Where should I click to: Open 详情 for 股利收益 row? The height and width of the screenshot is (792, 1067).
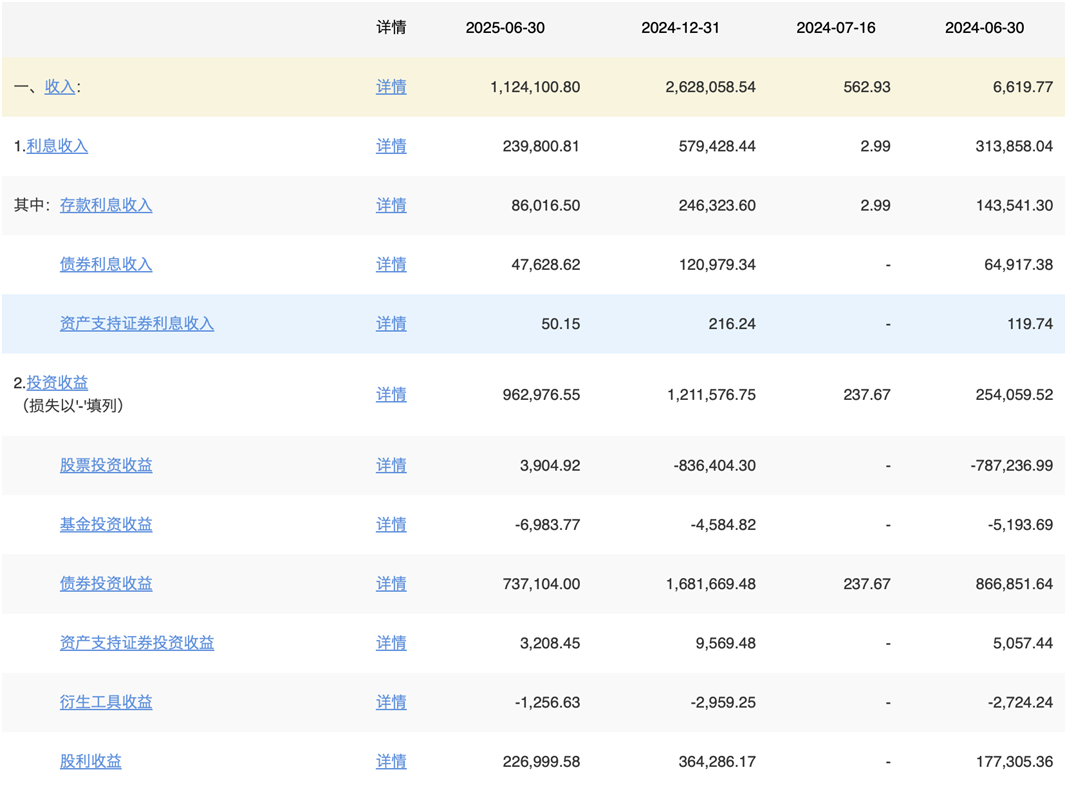click(x=391, y=761)
